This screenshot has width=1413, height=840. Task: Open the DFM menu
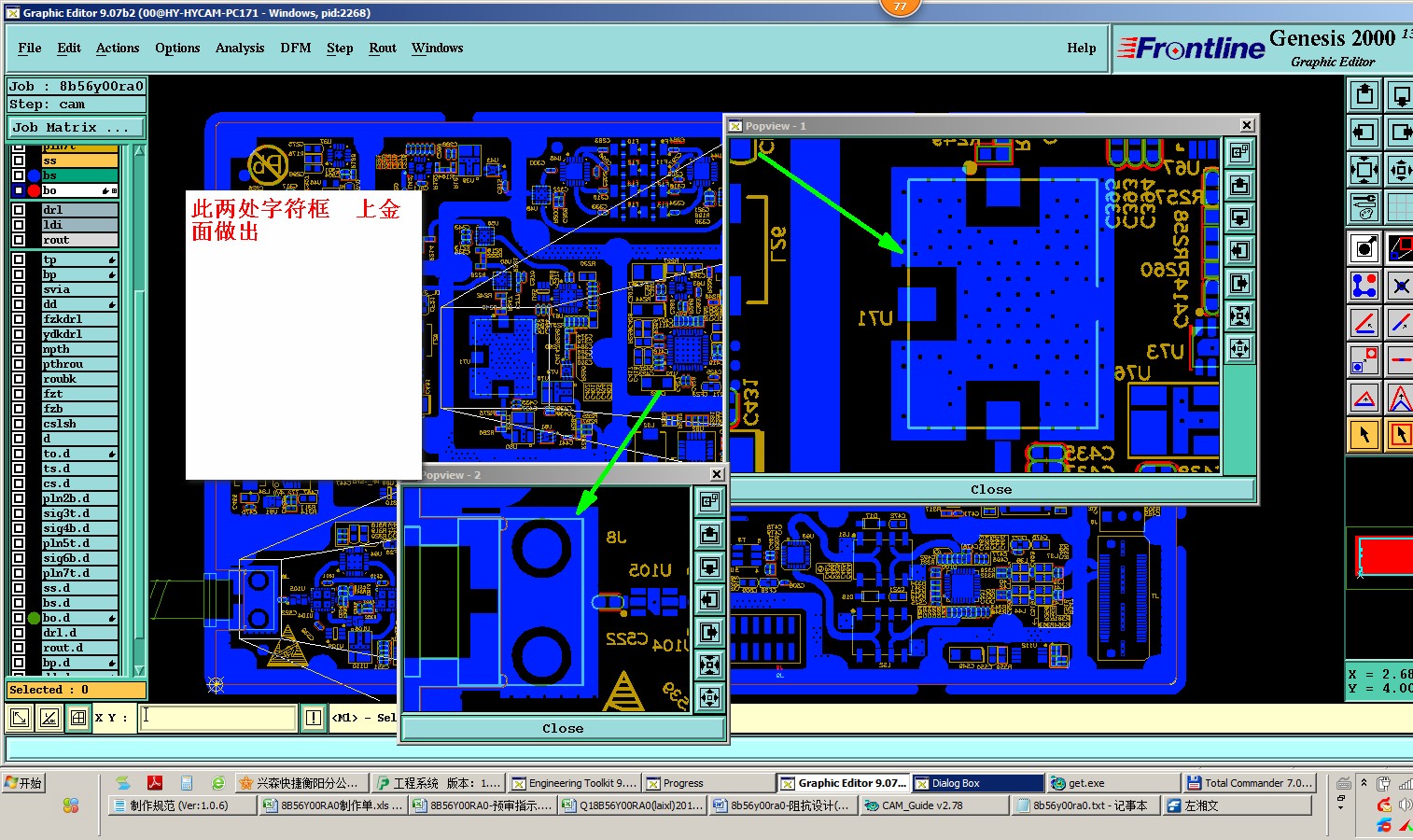pos(296,48)
